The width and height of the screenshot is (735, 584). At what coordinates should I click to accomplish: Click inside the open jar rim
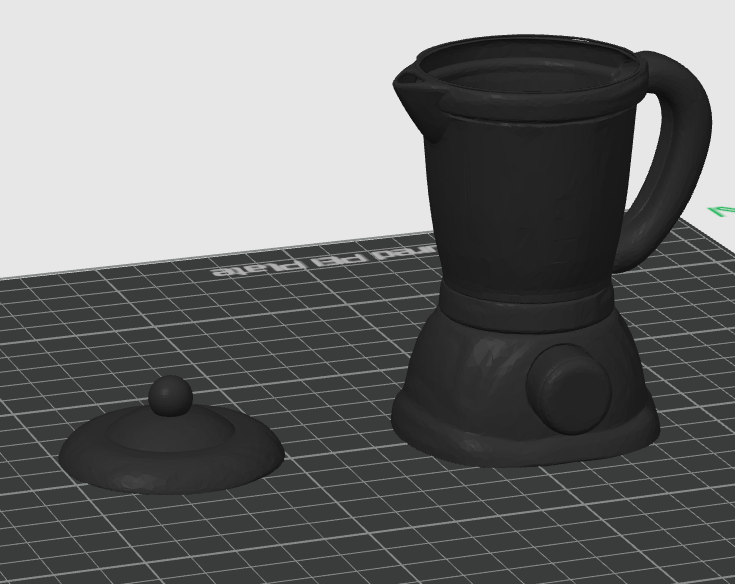527,75
